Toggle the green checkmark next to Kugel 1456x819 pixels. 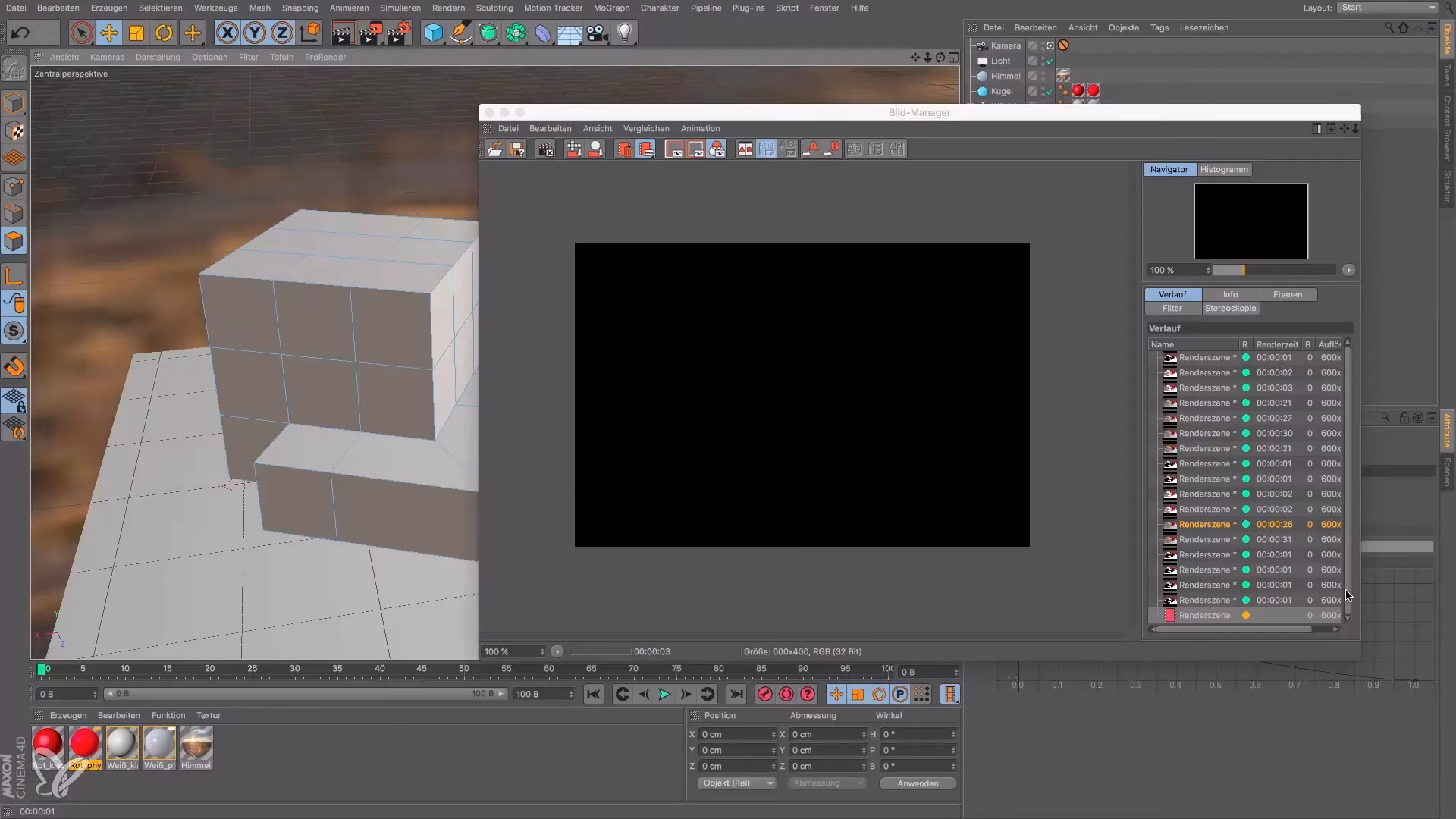tap(1050, 92)
